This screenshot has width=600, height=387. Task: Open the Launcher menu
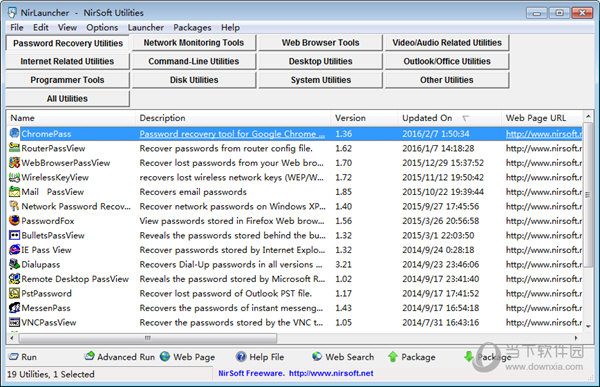[145, 28]
